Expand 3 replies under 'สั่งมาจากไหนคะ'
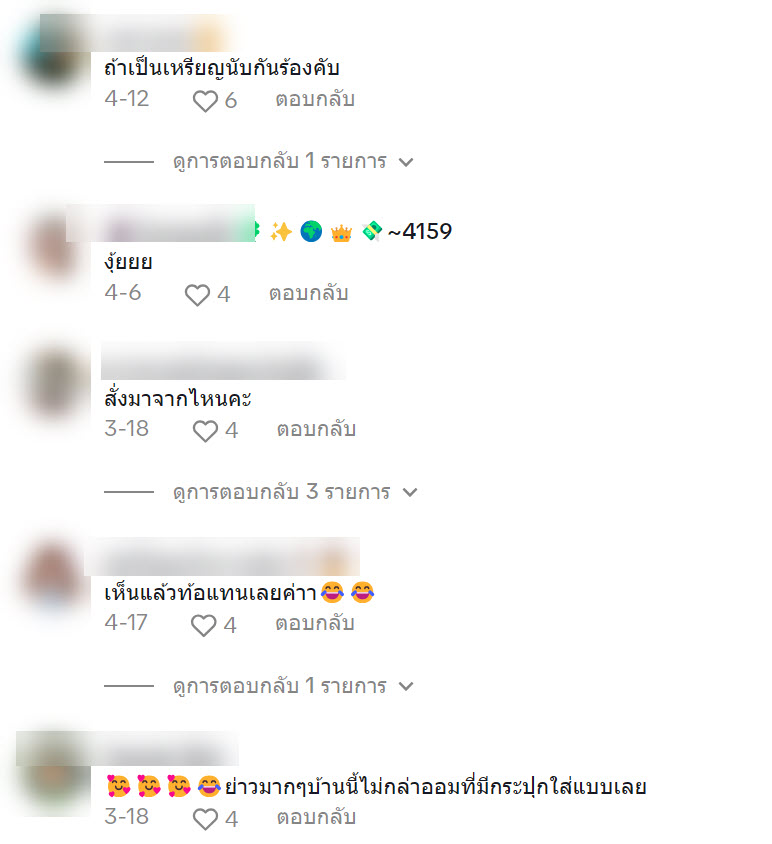The width and height of the screenshot is (772, 844). click(x=295, y=492)
